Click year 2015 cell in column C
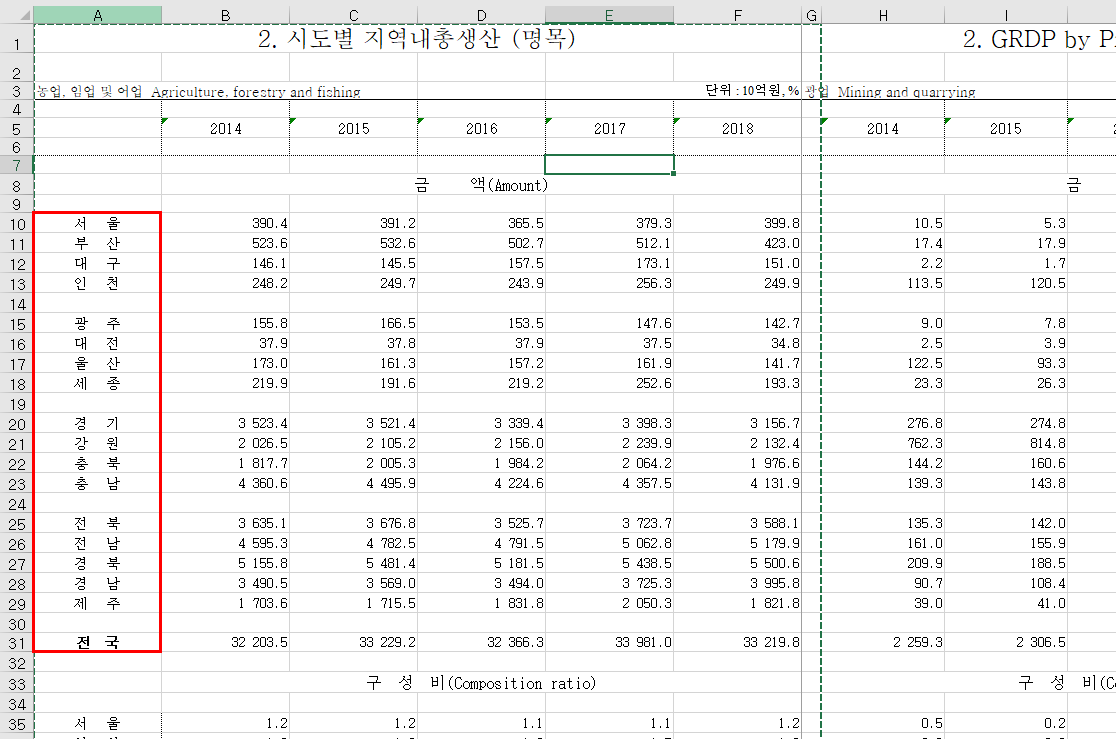 (354, 129)
